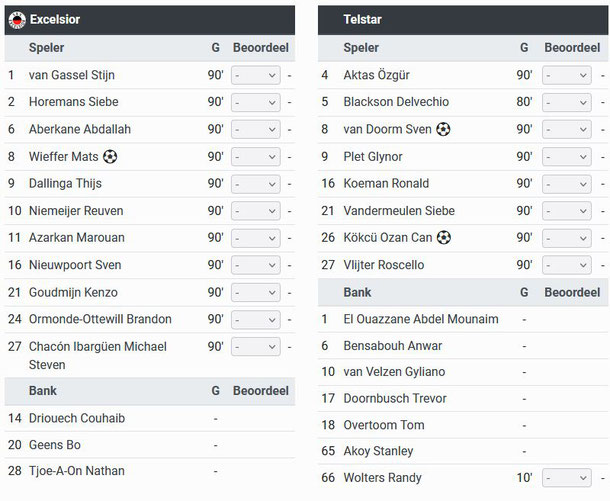Viewport: 610px width, 501px height.
Task: Click the Excelsior team name header
Action: (x=55, y=19)
